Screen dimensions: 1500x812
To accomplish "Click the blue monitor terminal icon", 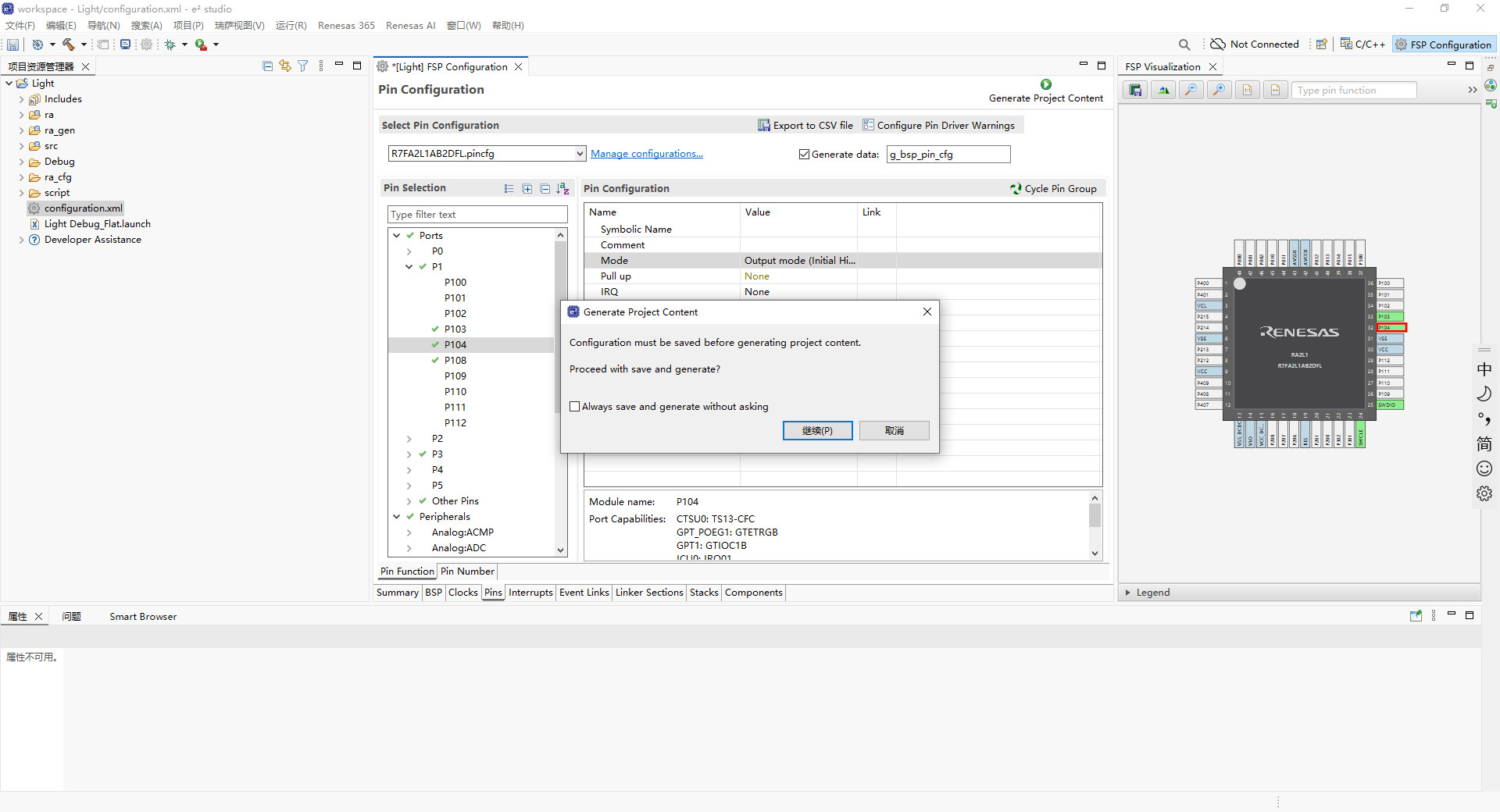I will tap(125, 45).
